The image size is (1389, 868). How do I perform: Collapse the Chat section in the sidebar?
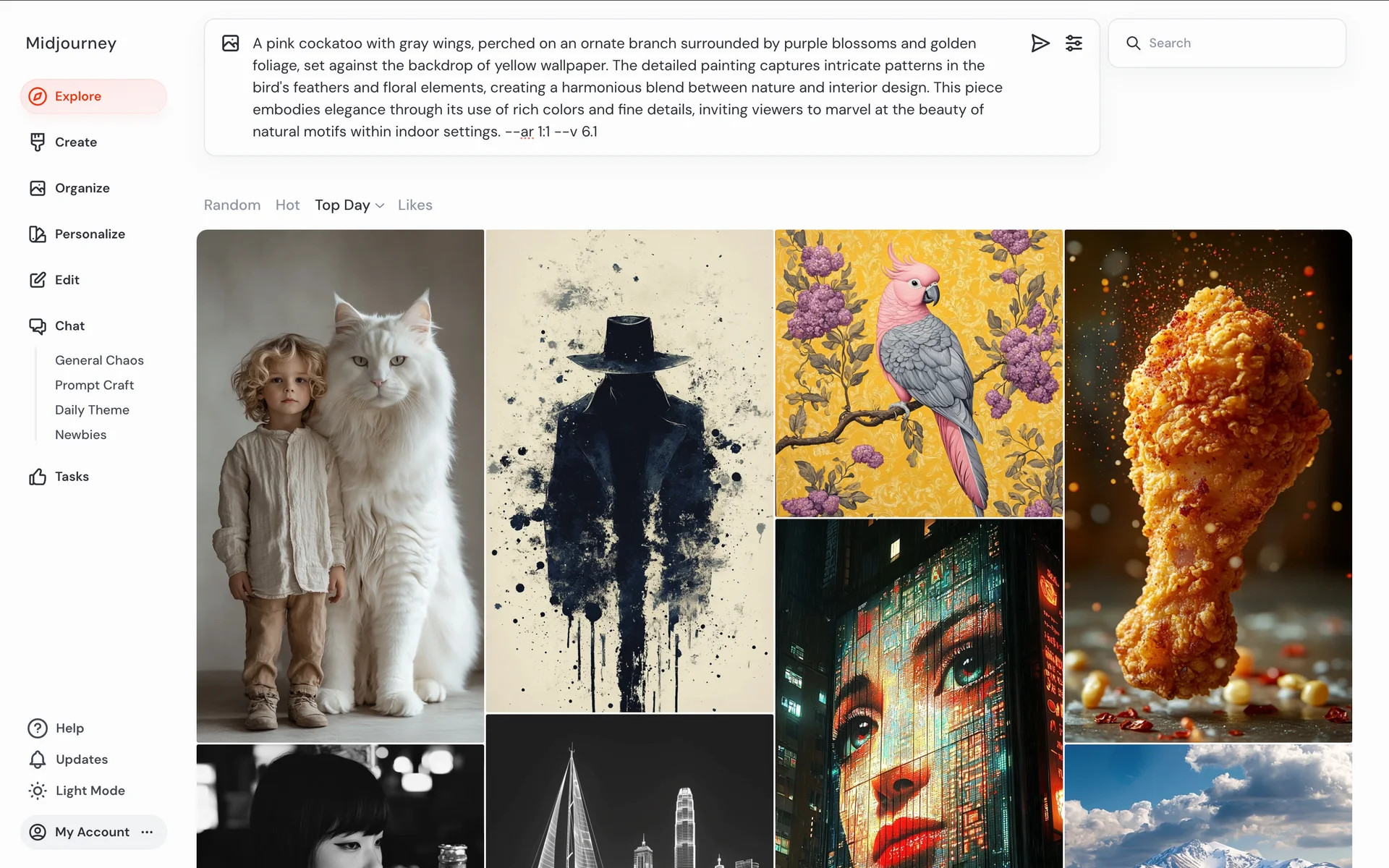tap(69, 326)
